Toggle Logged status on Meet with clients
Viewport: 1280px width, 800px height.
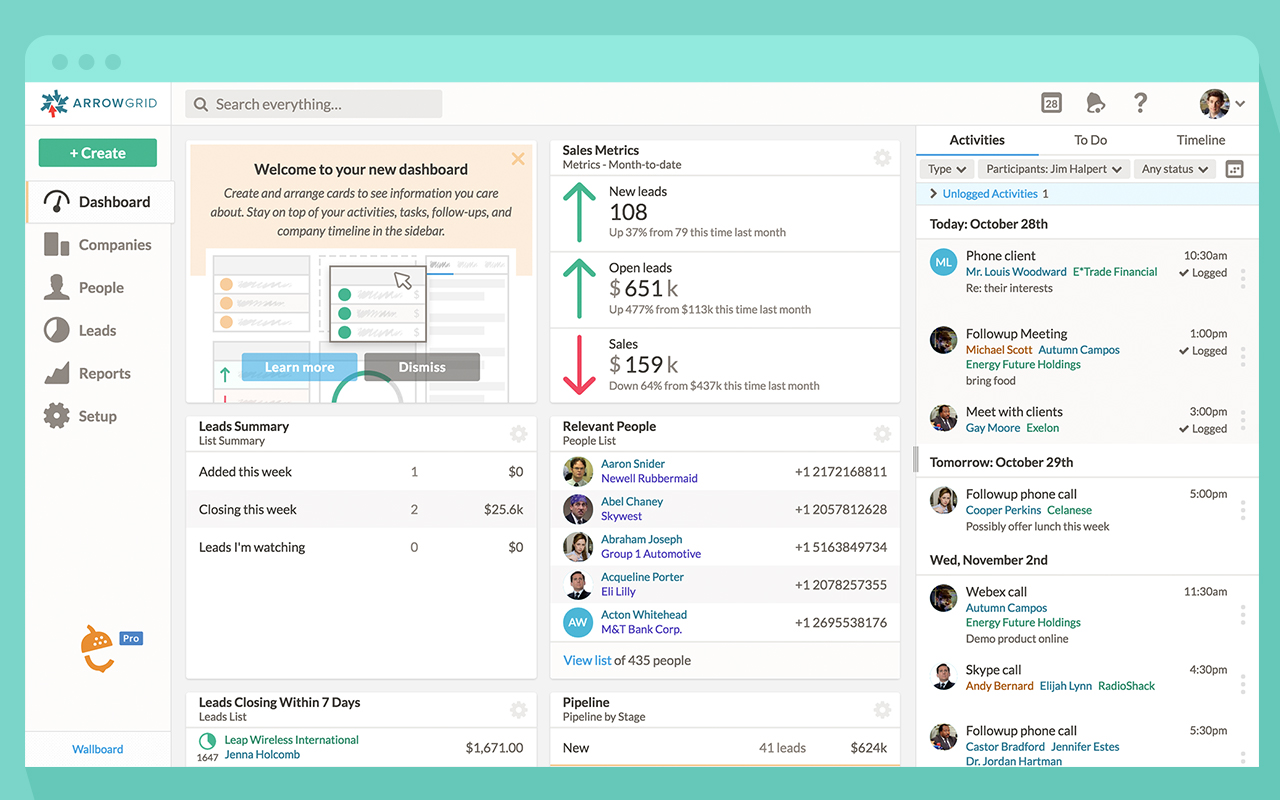[1201, 428]
